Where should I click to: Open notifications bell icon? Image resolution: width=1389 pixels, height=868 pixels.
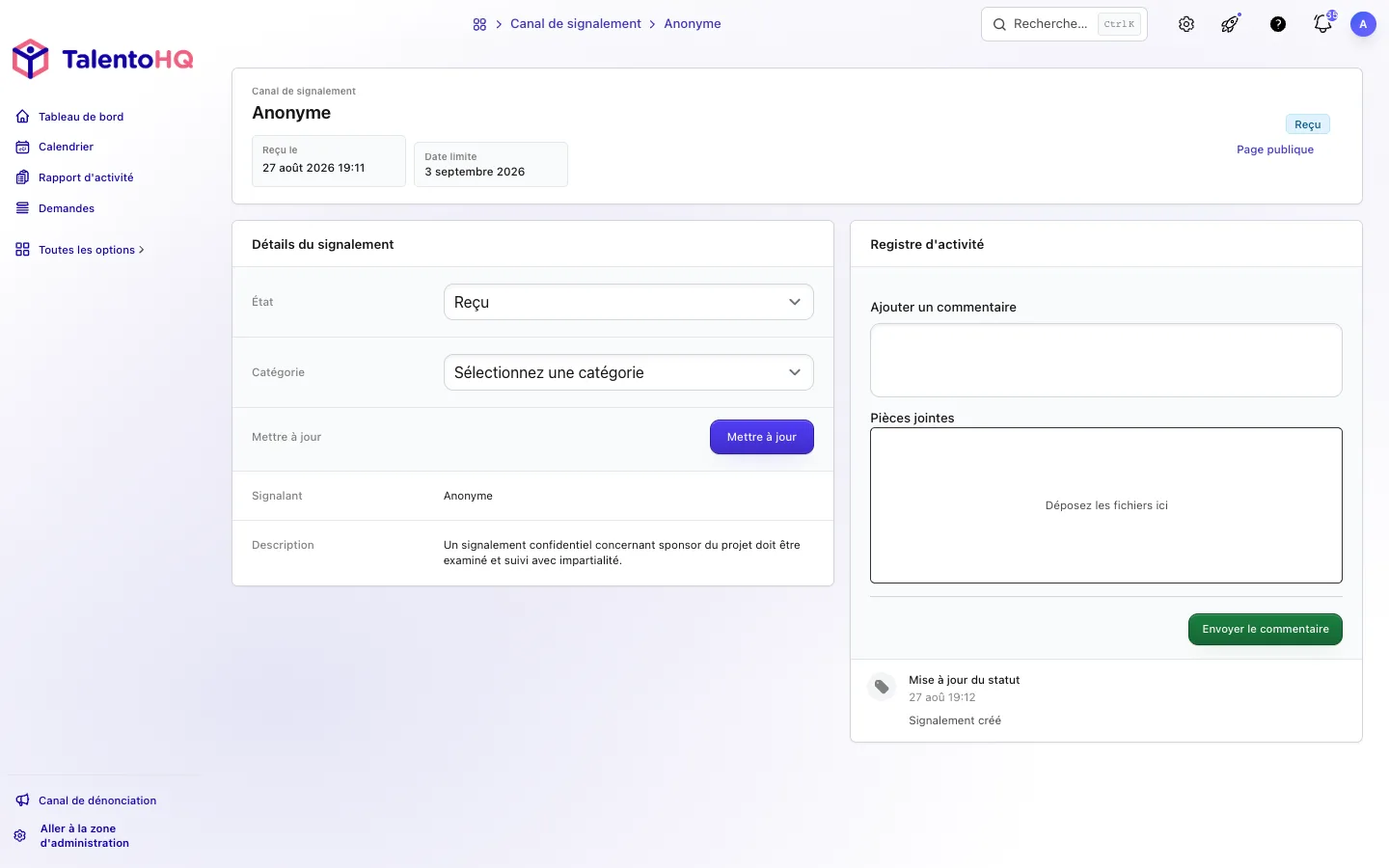(x=1323, y=23)
